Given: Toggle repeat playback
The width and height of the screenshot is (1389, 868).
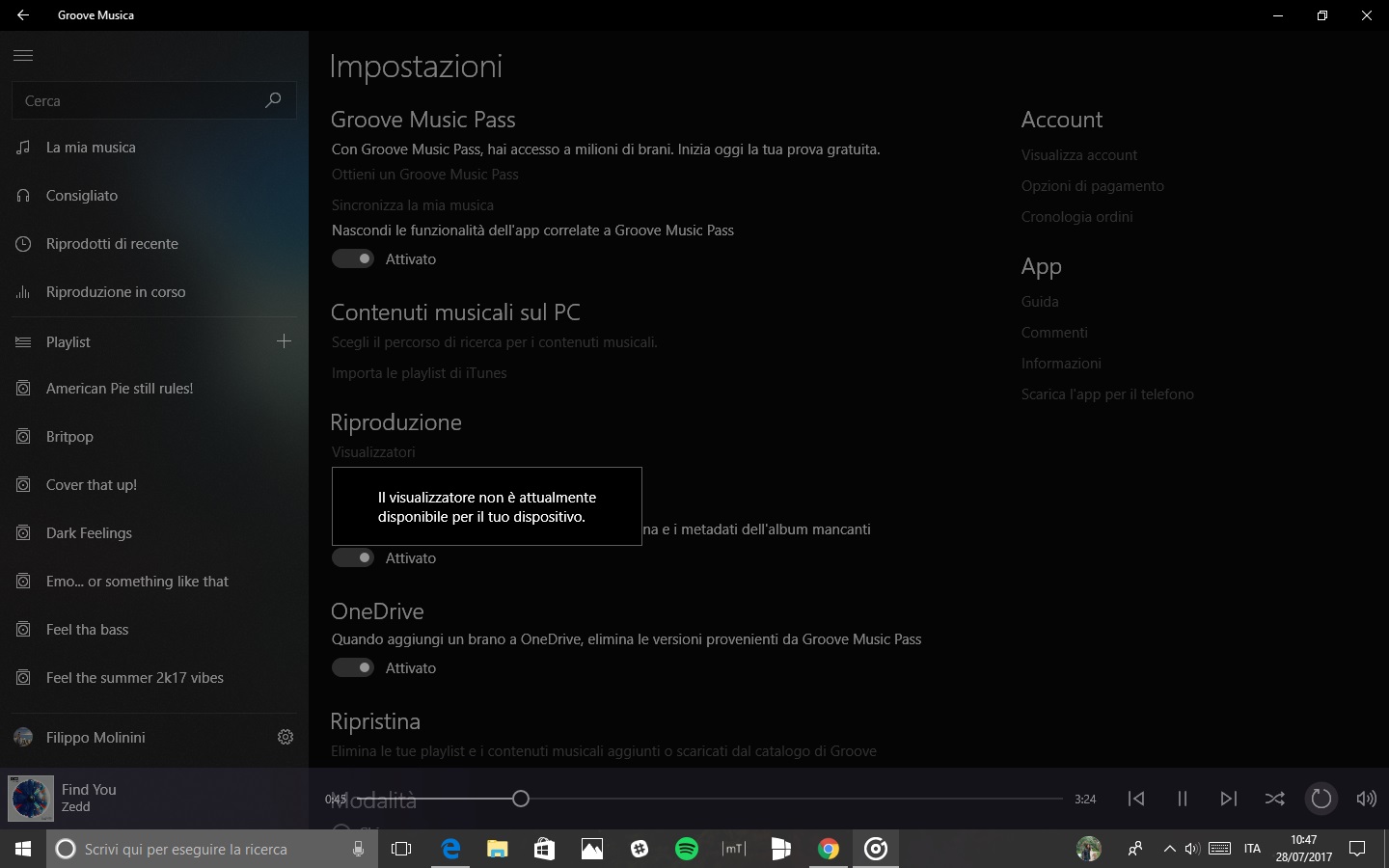Looking at the screenshot, I should 1321,799.
